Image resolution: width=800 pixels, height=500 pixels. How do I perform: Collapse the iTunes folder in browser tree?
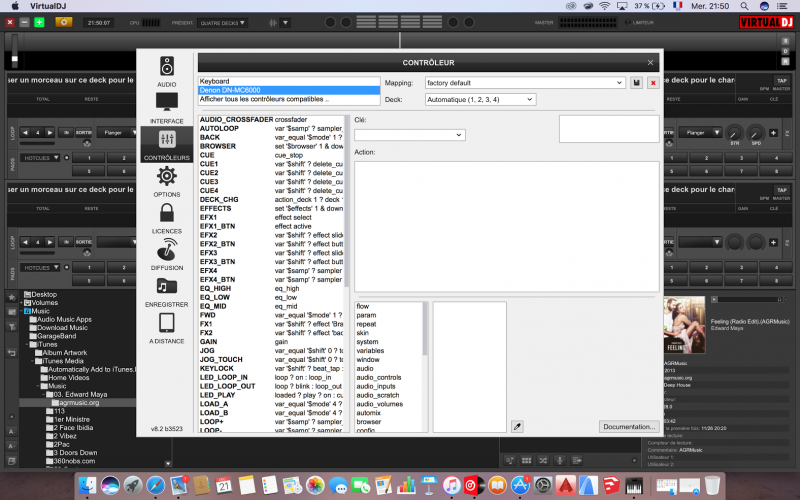29,344
